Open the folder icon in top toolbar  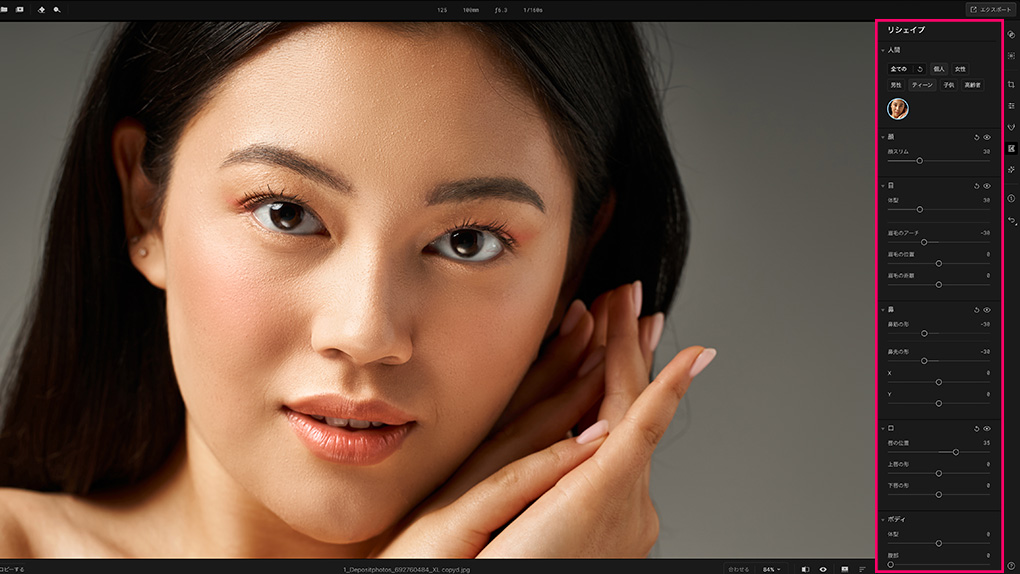tap(4, 10)
